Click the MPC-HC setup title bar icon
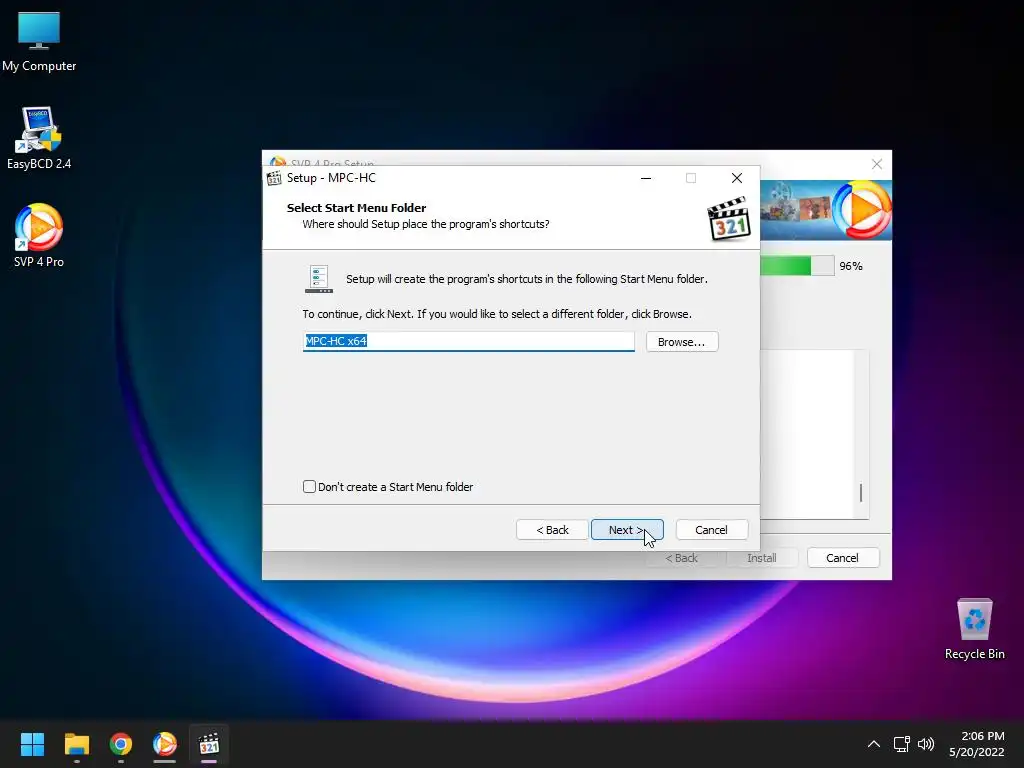This screenshot has width=1024, height=768. (x=274, y=178)
